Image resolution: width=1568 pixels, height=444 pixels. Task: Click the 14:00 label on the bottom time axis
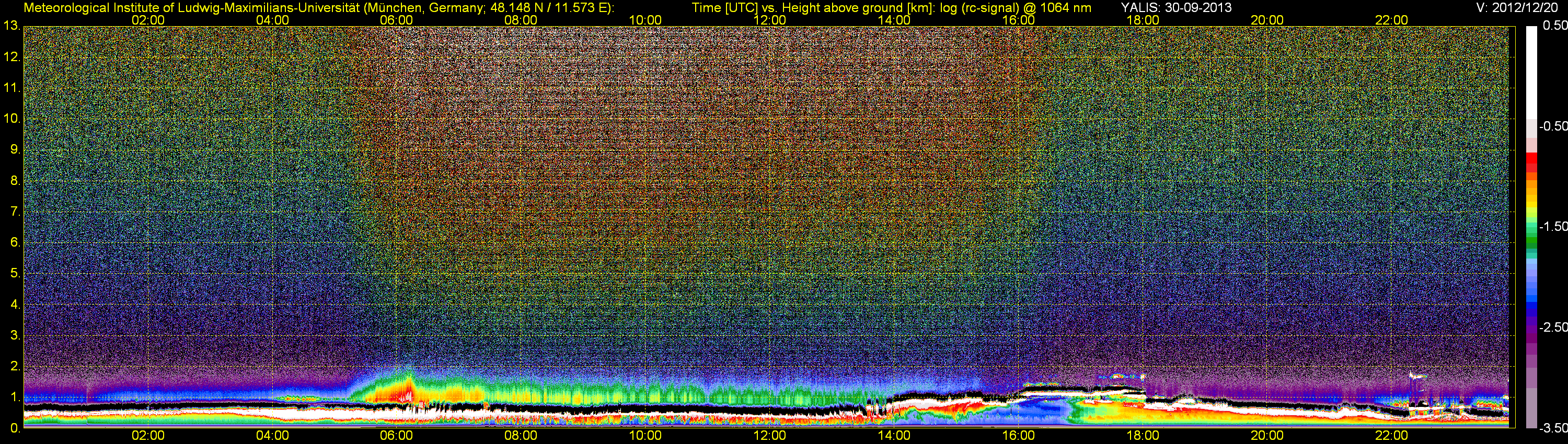tap(894, 436)
